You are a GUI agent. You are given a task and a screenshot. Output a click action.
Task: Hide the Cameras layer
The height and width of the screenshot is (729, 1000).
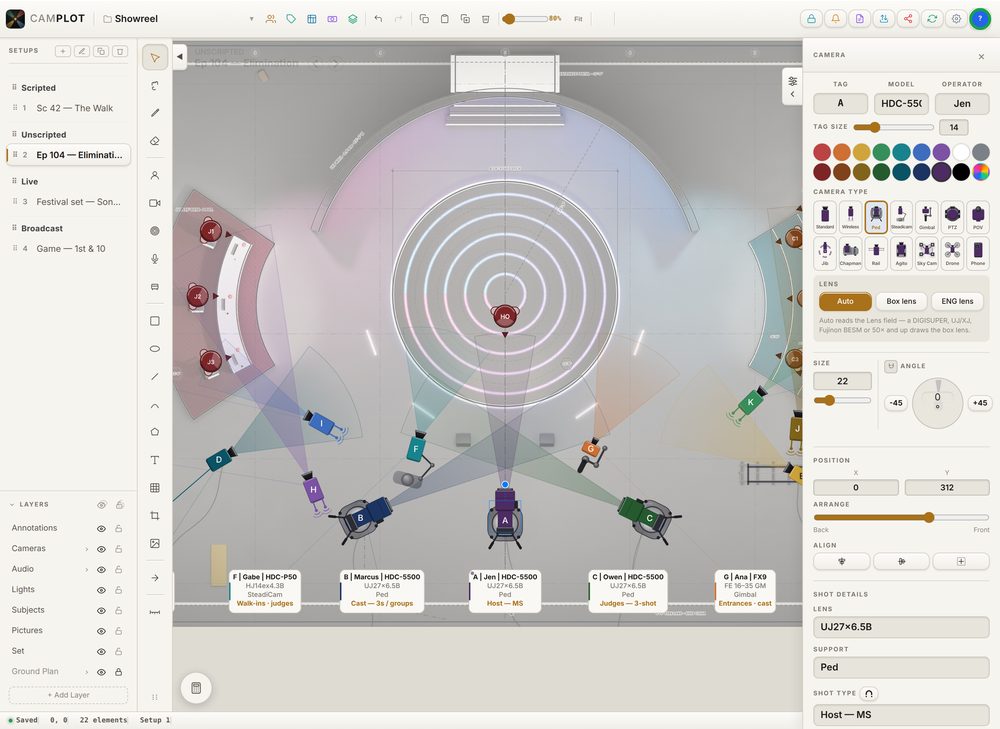[101, 549]
